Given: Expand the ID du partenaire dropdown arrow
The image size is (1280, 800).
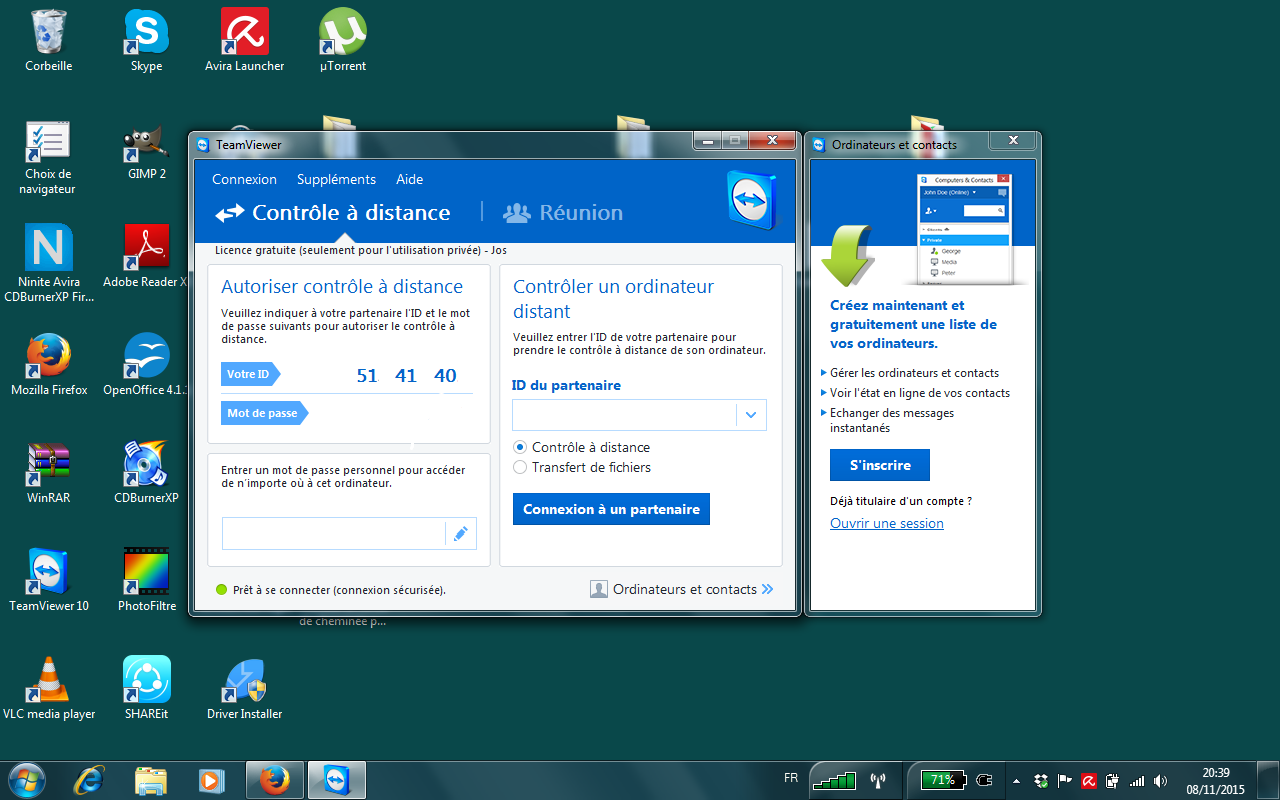Looking at the screenshot, I should [751, 415].
